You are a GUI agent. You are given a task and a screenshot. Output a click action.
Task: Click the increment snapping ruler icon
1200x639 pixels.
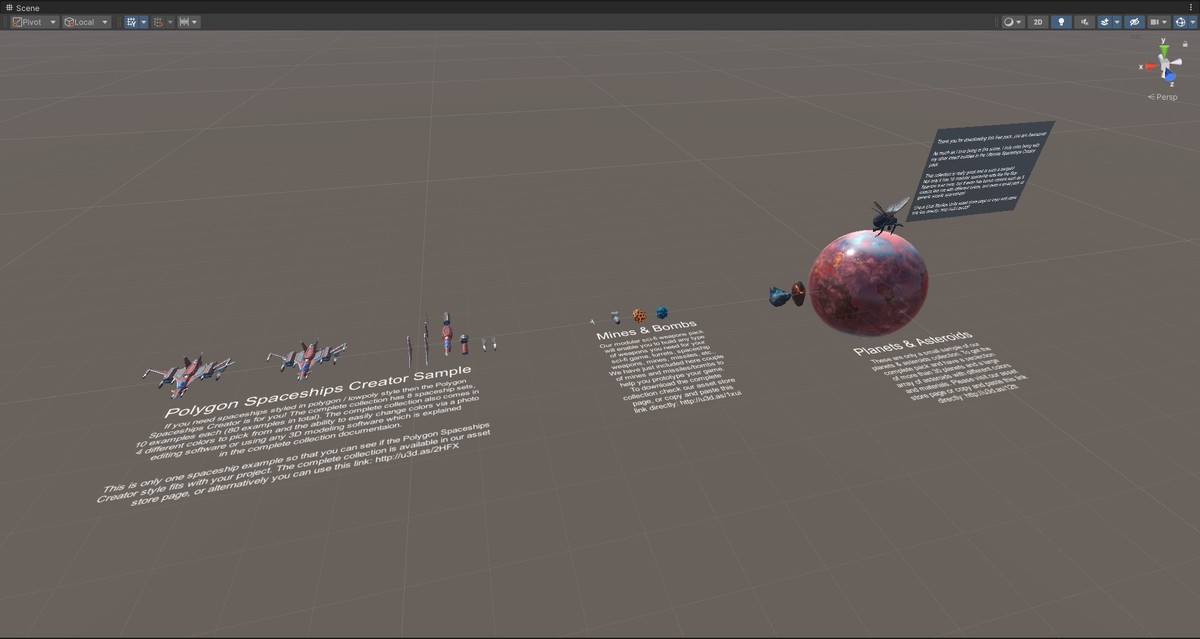(184, 22)
